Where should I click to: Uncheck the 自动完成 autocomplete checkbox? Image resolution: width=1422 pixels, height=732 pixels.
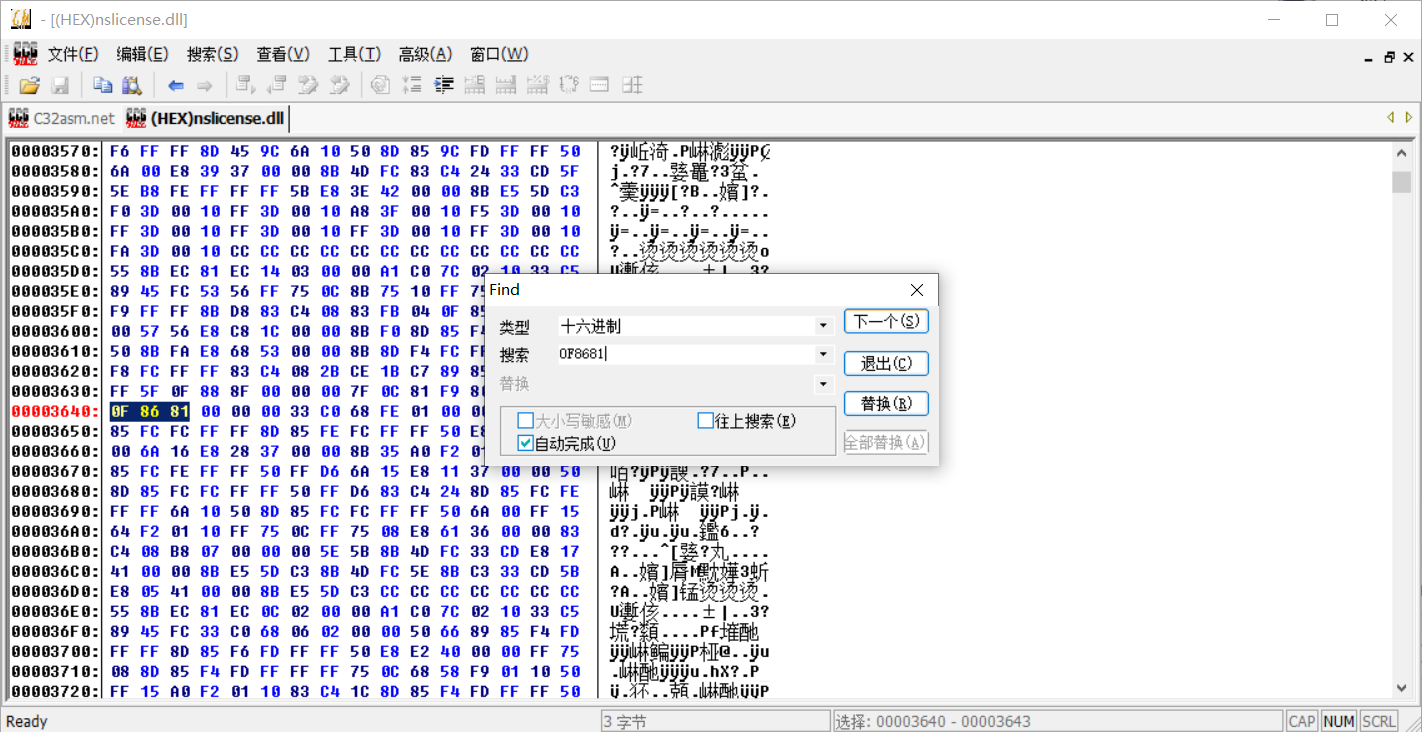[x=525, y=443]
